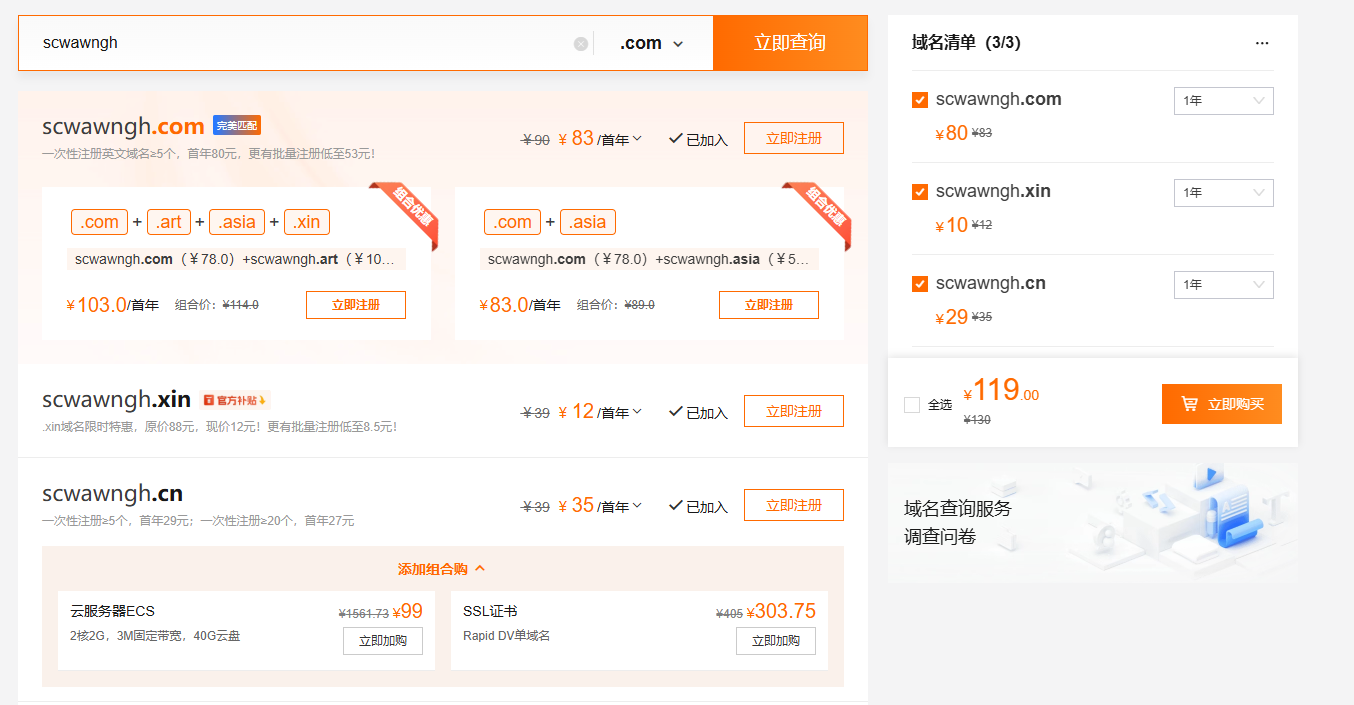Click 立即注册 for scwawngh.xin
The width and height of the screenshot is (1354, 705).
click(794, 411)
